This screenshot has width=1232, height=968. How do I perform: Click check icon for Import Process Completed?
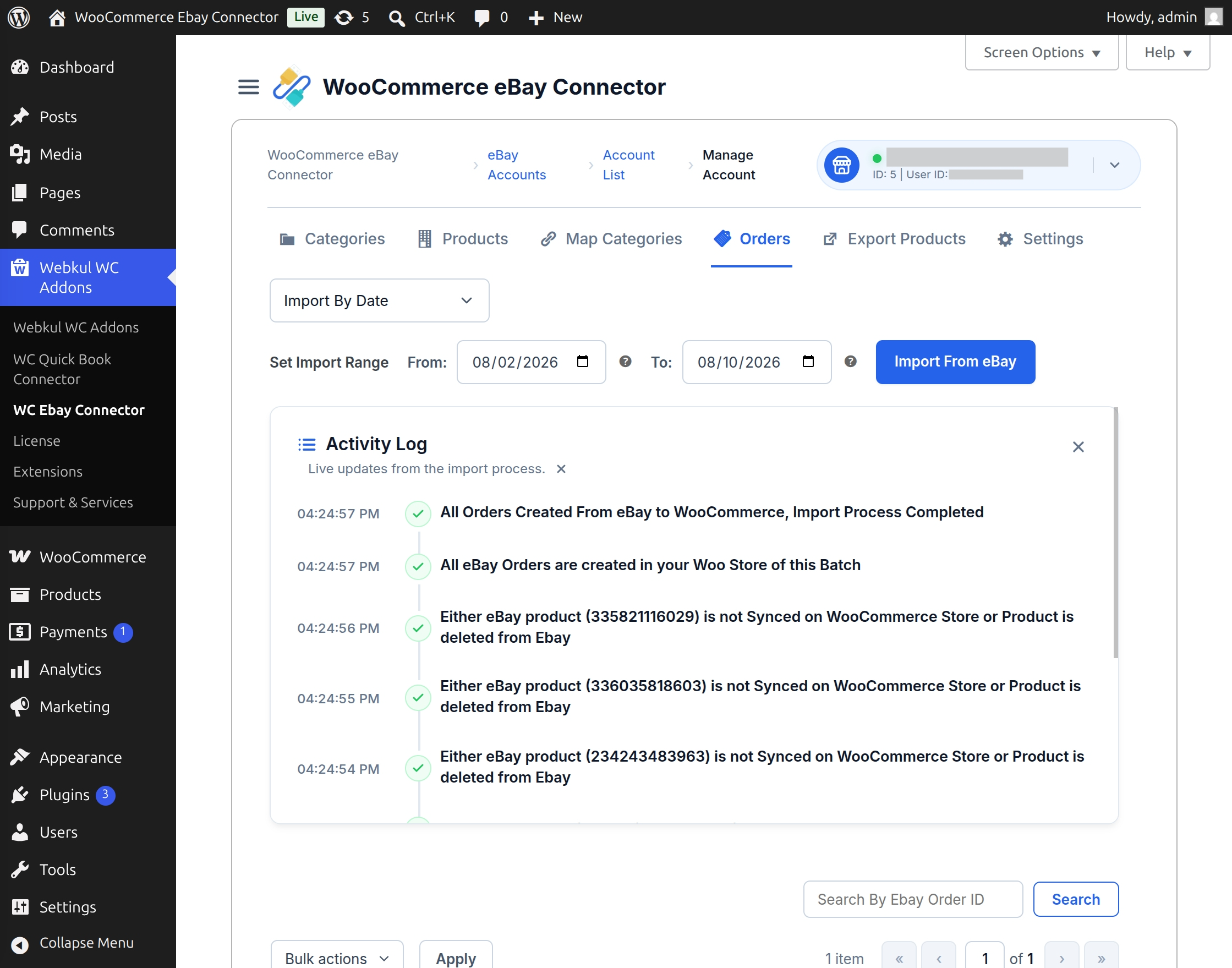pyautogui.click(x=418, y=513)
